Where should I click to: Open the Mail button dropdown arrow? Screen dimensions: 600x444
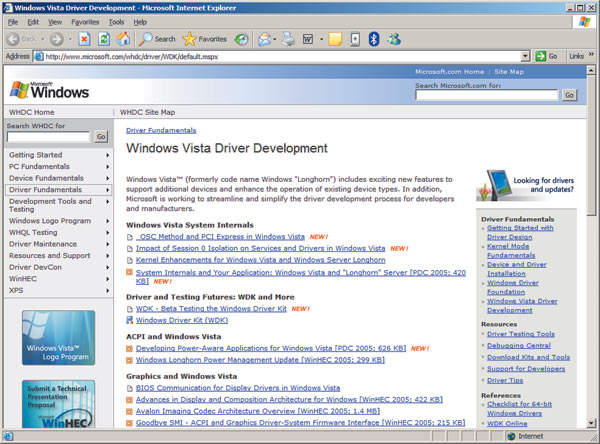click(x=275, y=39)
